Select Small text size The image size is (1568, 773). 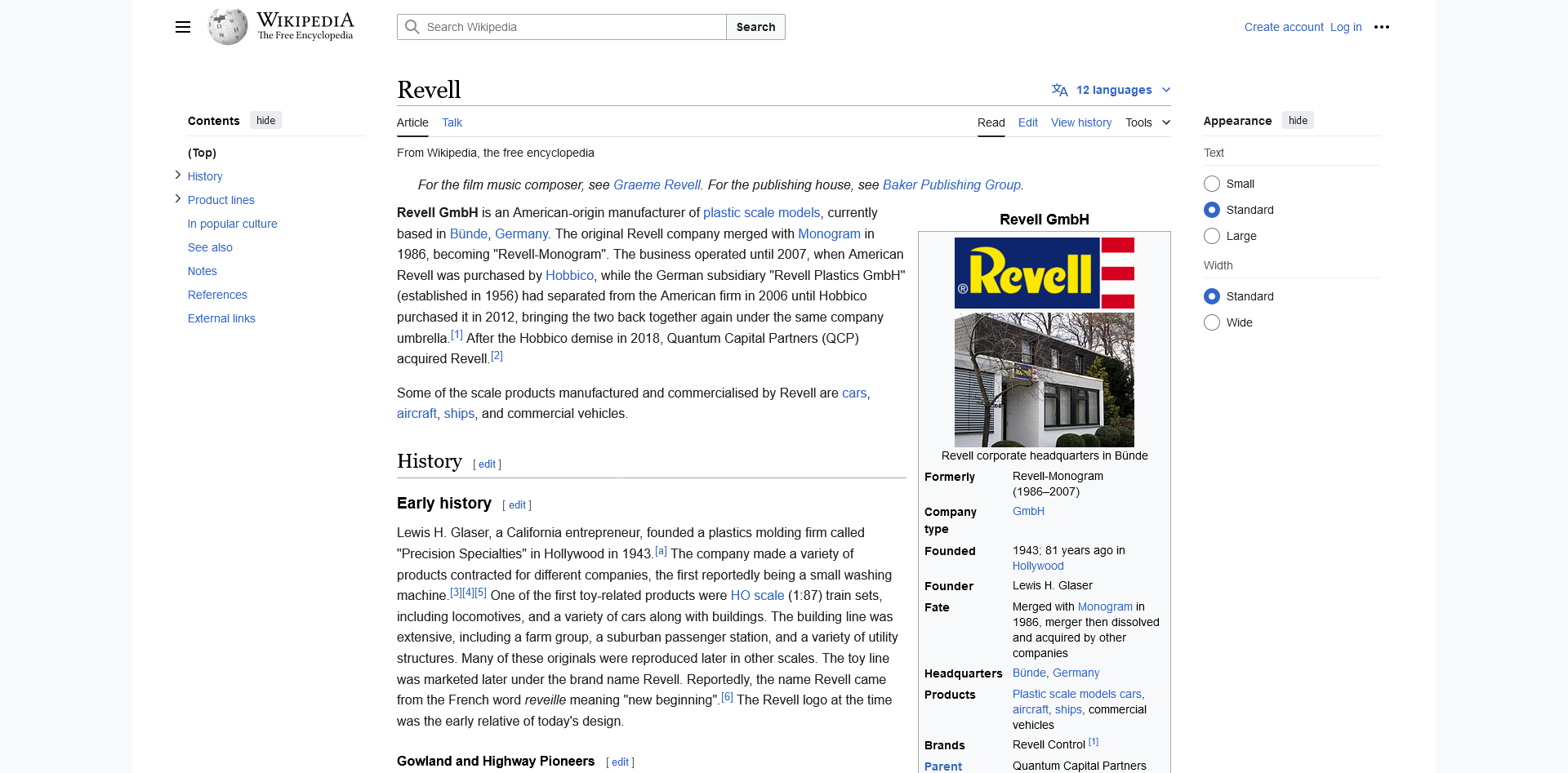point(1212,184)
